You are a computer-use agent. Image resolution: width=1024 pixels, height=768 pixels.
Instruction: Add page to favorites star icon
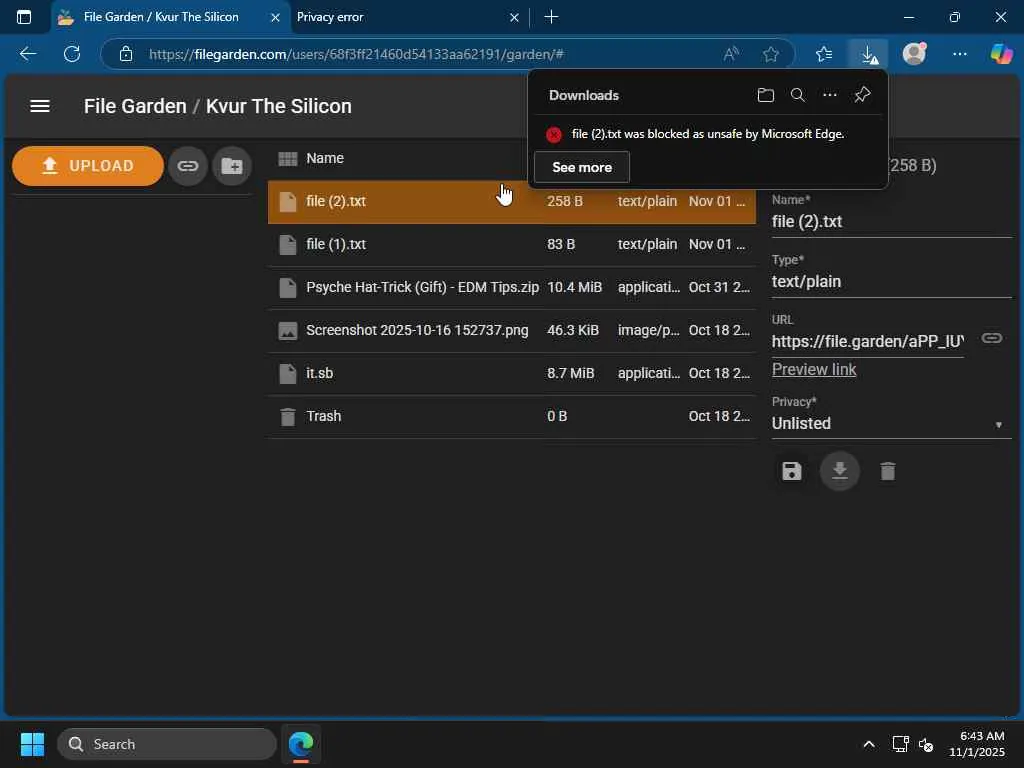(771, 54)
